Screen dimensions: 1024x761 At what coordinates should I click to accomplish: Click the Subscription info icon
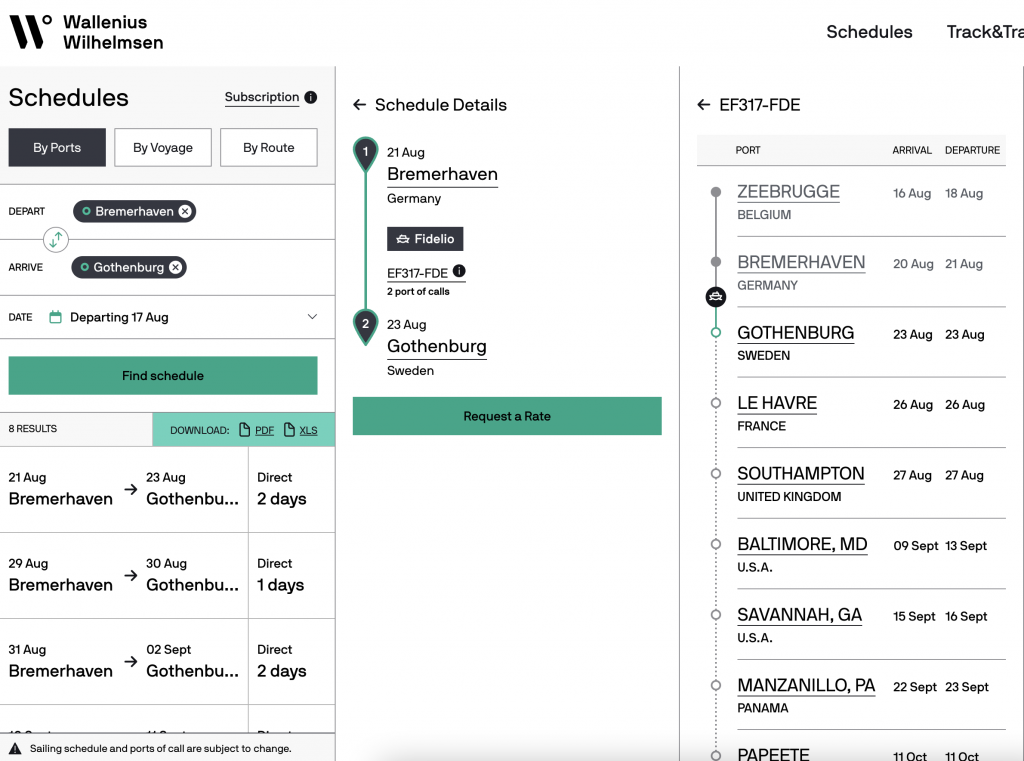pos(311,97)
